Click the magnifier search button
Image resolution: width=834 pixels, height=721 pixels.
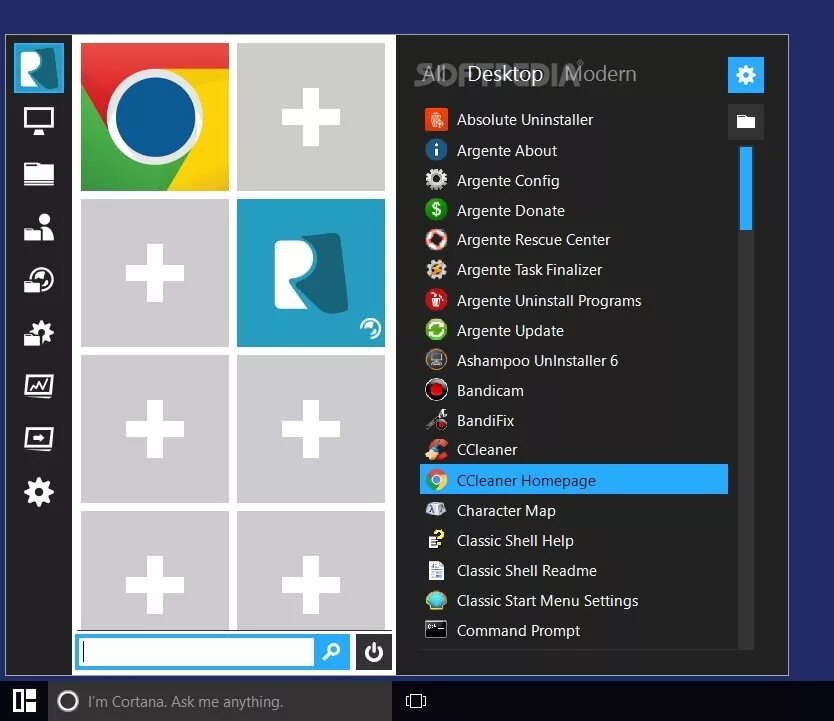[x=331, y=651]
